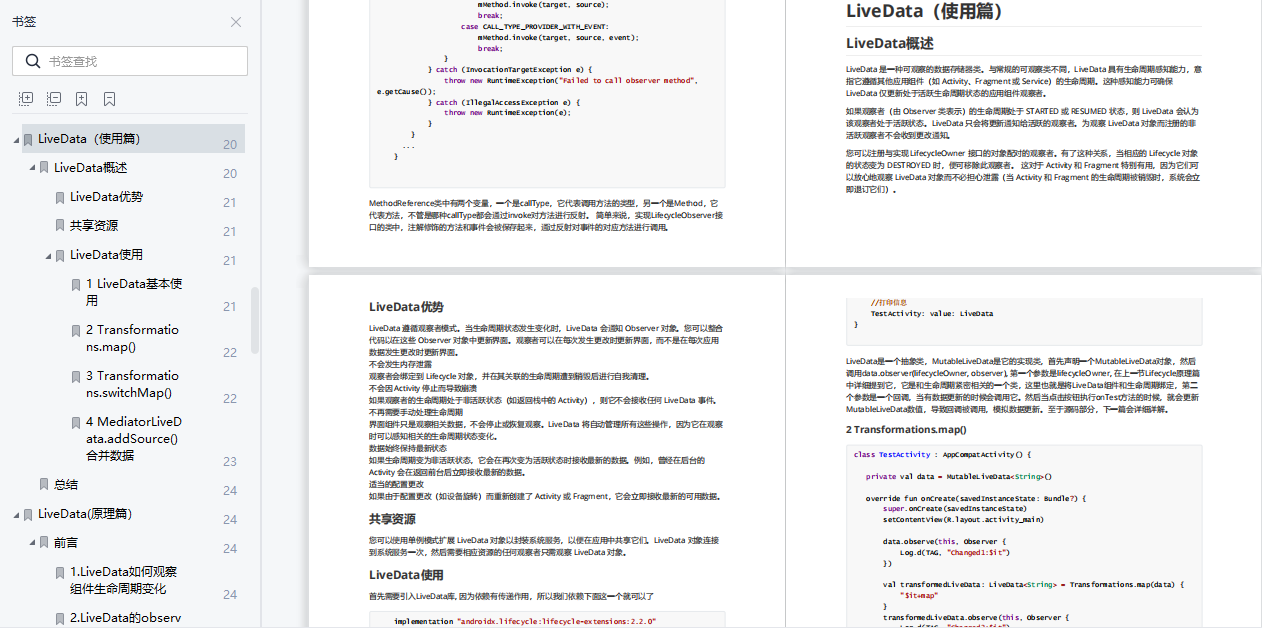Image resolution: width=1262 pixels, height=628 pixels.
Task: Collapse the 前言 node arrow
Action: coord(32,543)
